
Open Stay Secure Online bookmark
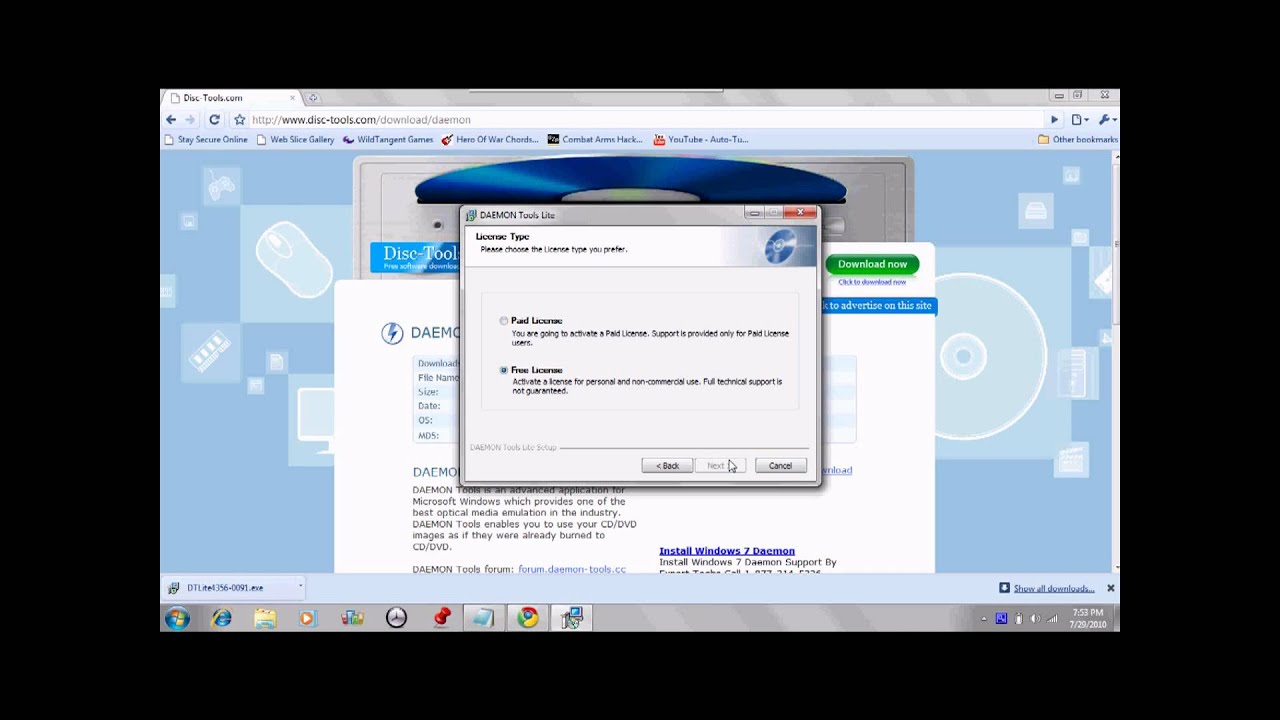tap(205, 140)
